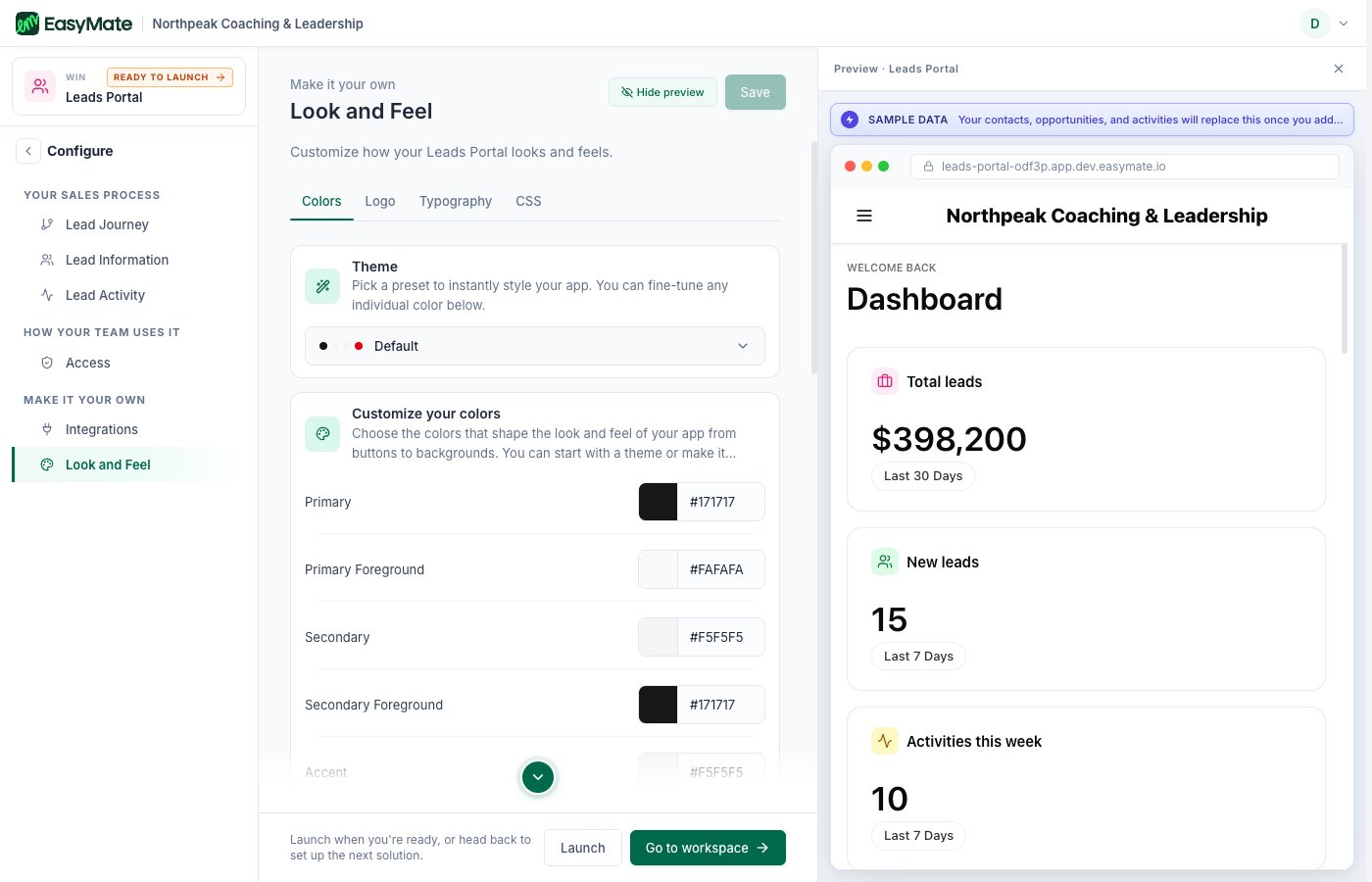The width and height of the screenshot is (1372, 882).
Task: Open the Integrations page
Action: click(x=102, y=429)
